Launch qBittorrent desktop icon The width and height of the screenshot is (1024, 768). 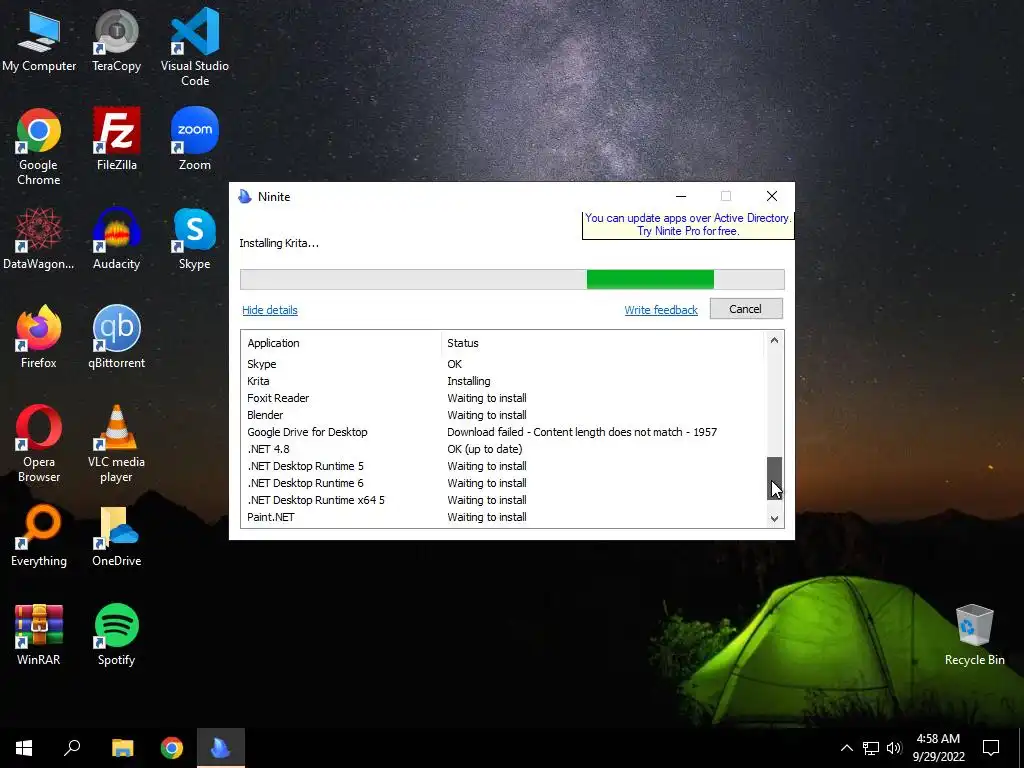pyautogui.click(x=116, y=338)
